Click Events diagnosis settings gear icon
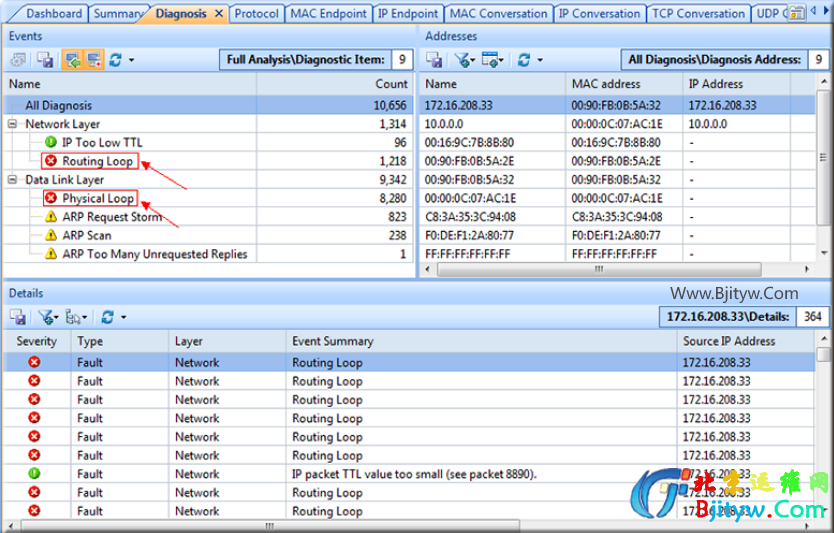This screenshot has height=533, width=834. click(19, 60)
